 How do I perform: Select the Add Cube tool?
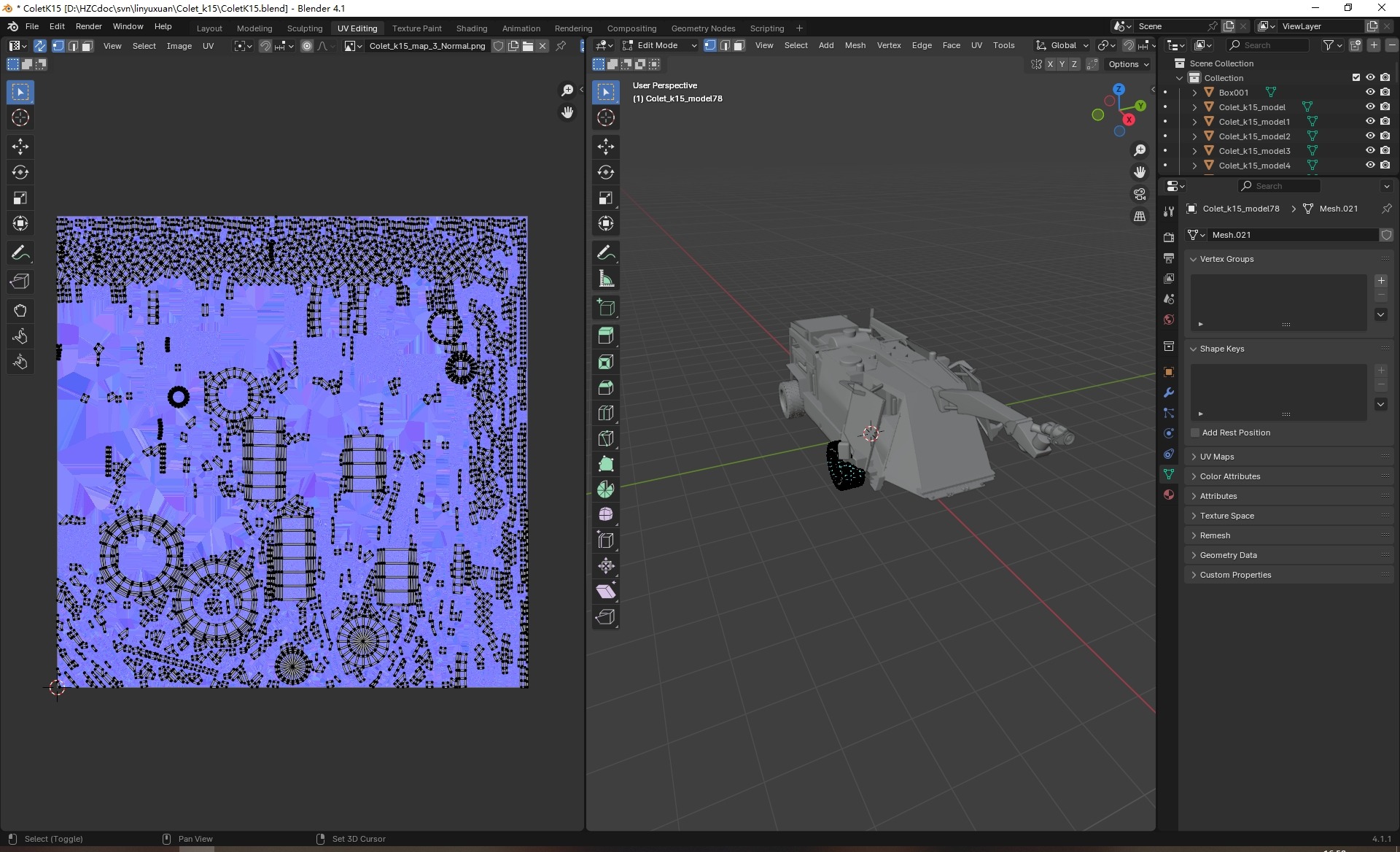click(x=605, y=307)
